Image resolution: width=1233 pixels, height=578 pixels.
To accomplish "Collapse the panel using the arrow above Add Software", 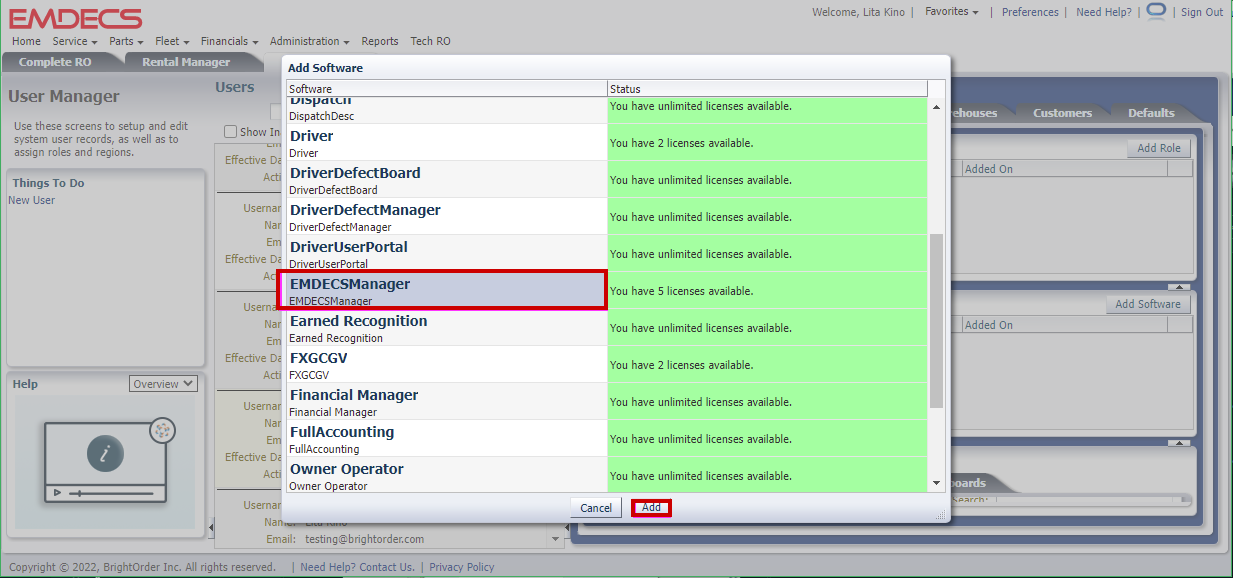I will (1180, 285).
